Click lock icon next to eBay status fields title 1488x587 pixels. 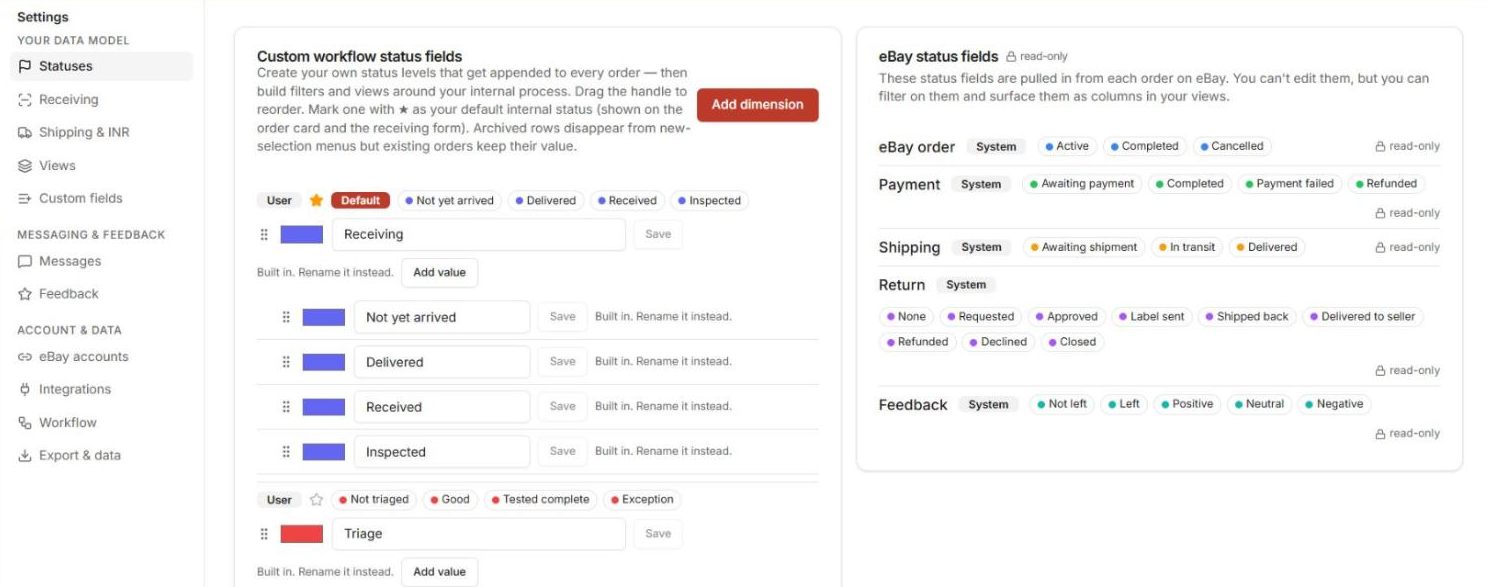click(1011, 57)
